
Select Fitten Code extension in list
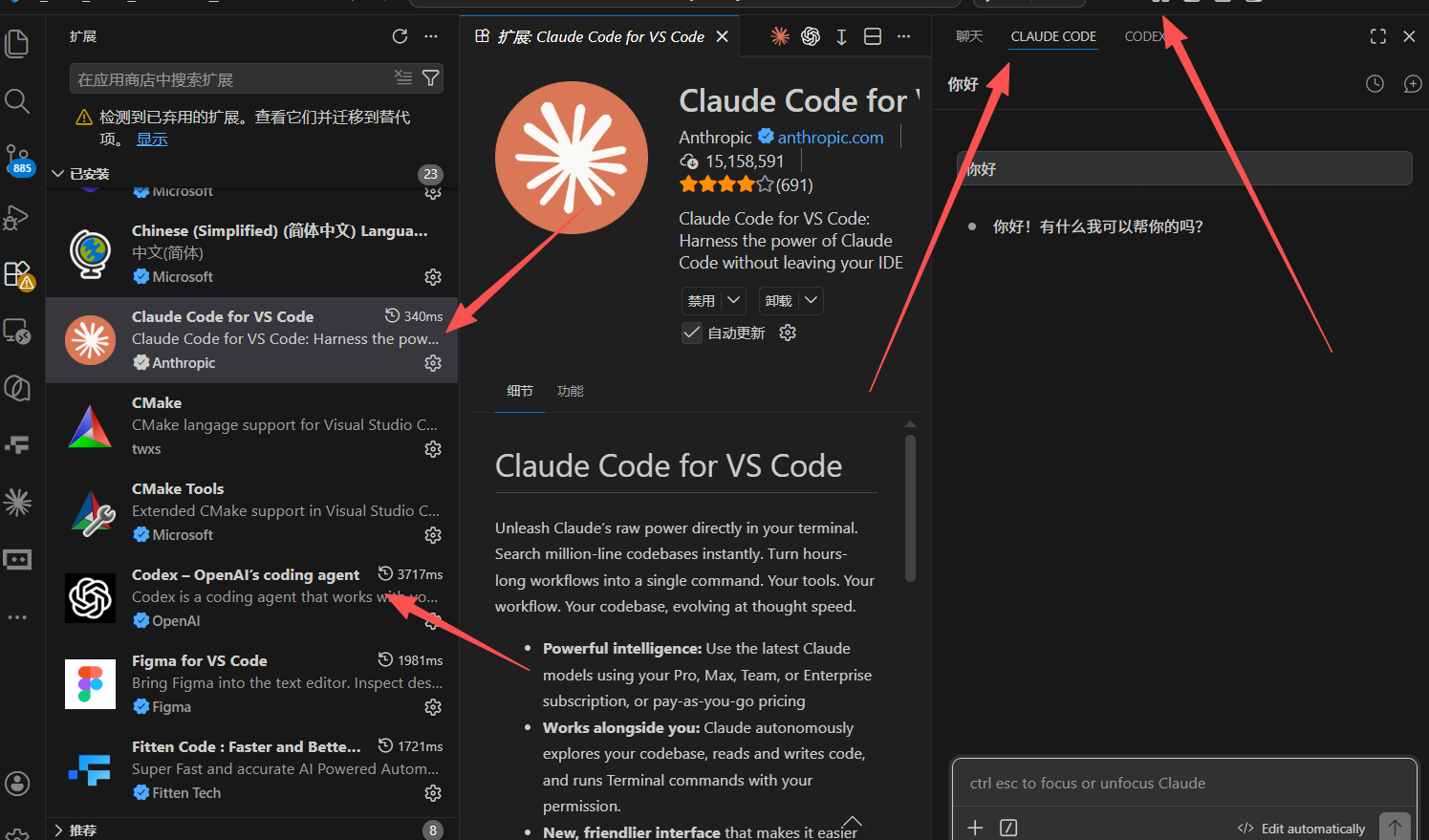252,770
